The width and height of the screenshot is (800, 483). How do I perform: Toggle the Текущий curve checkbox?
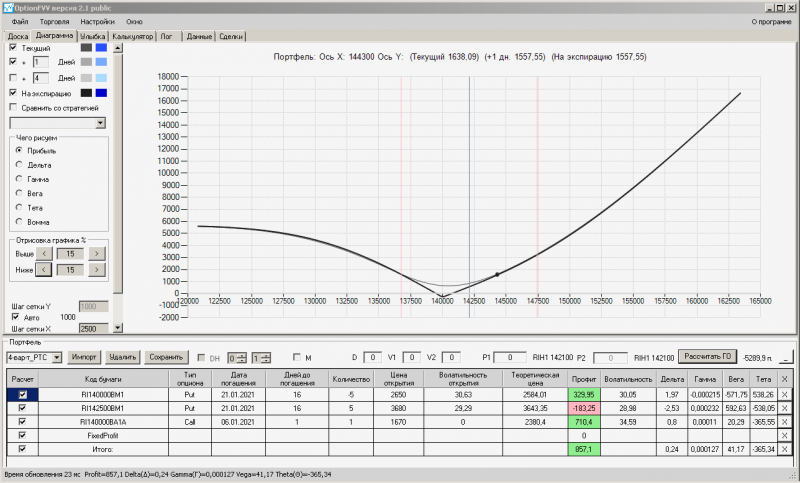(13, 47)
